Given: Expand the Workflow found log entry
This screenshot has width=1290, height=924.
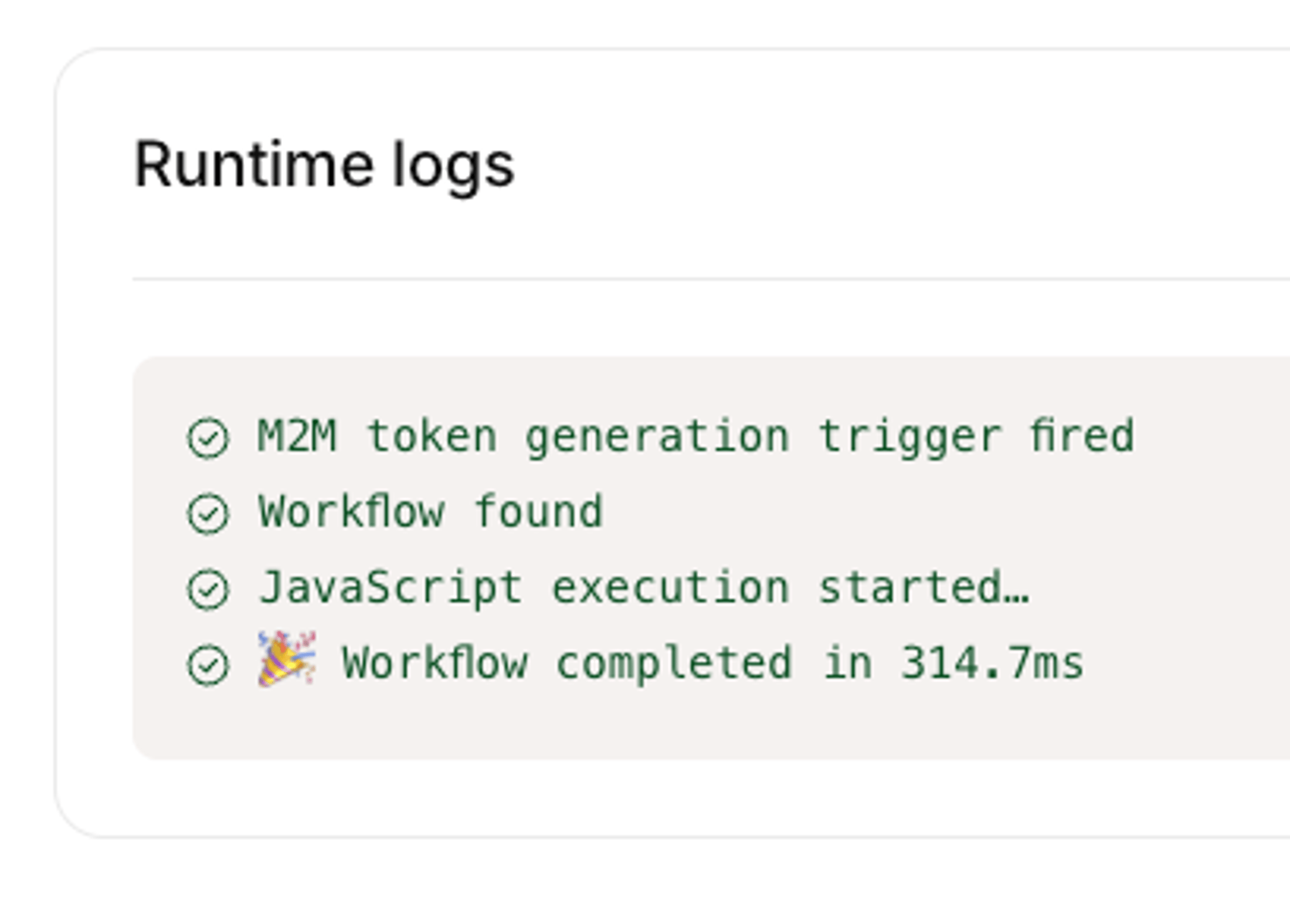Looking at the screenshot, I should [431, 511].
